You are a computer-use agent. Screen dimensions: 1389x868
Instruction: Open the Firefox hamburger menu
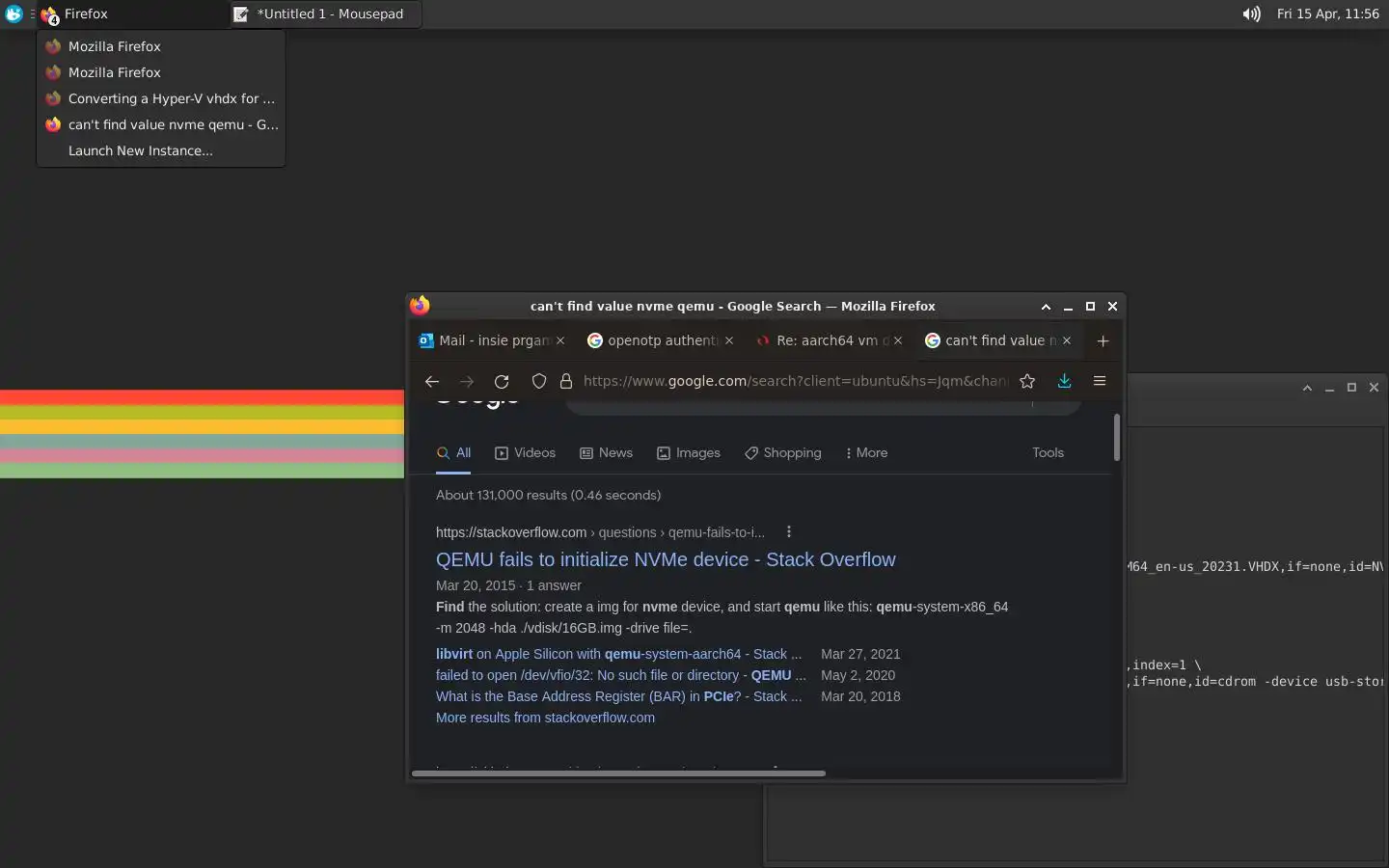(x=1099, y=381)
